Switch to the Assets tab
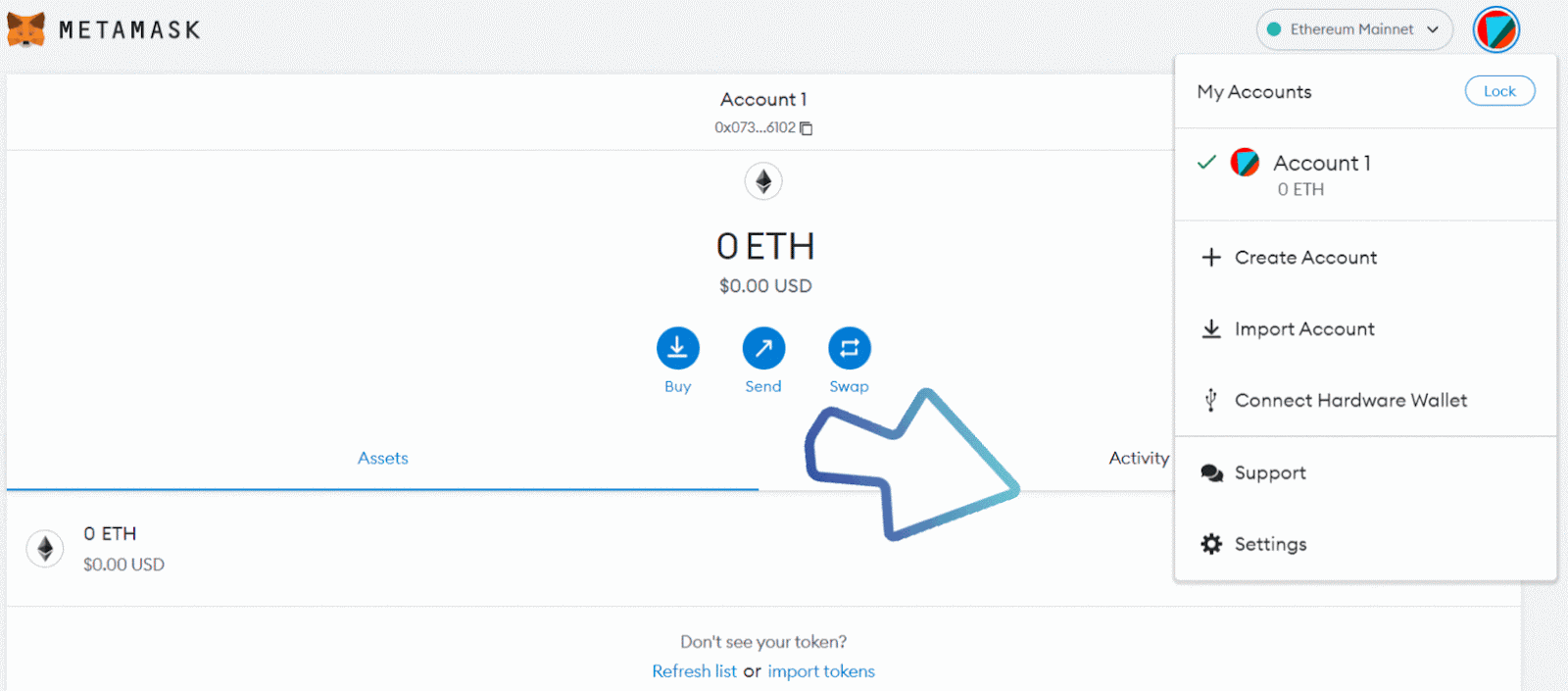 (382, 458)
